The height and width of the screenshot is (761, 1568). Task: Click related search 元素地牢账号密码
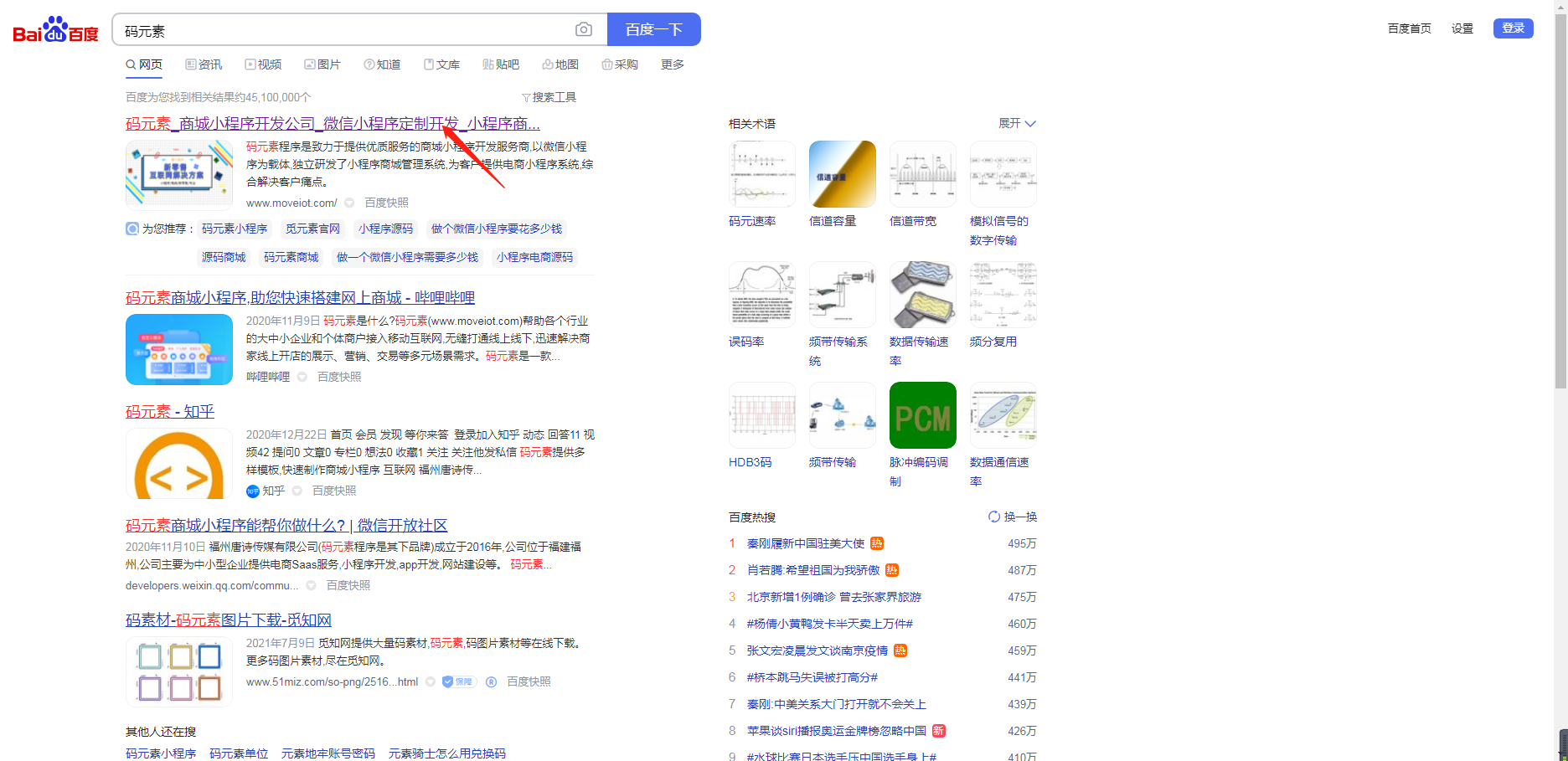[x=328, y=753]
